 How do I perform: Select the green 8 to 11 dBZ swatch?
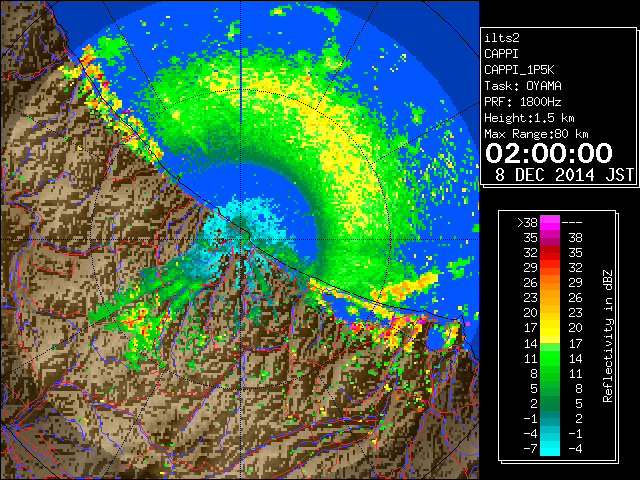coord(550,373)
